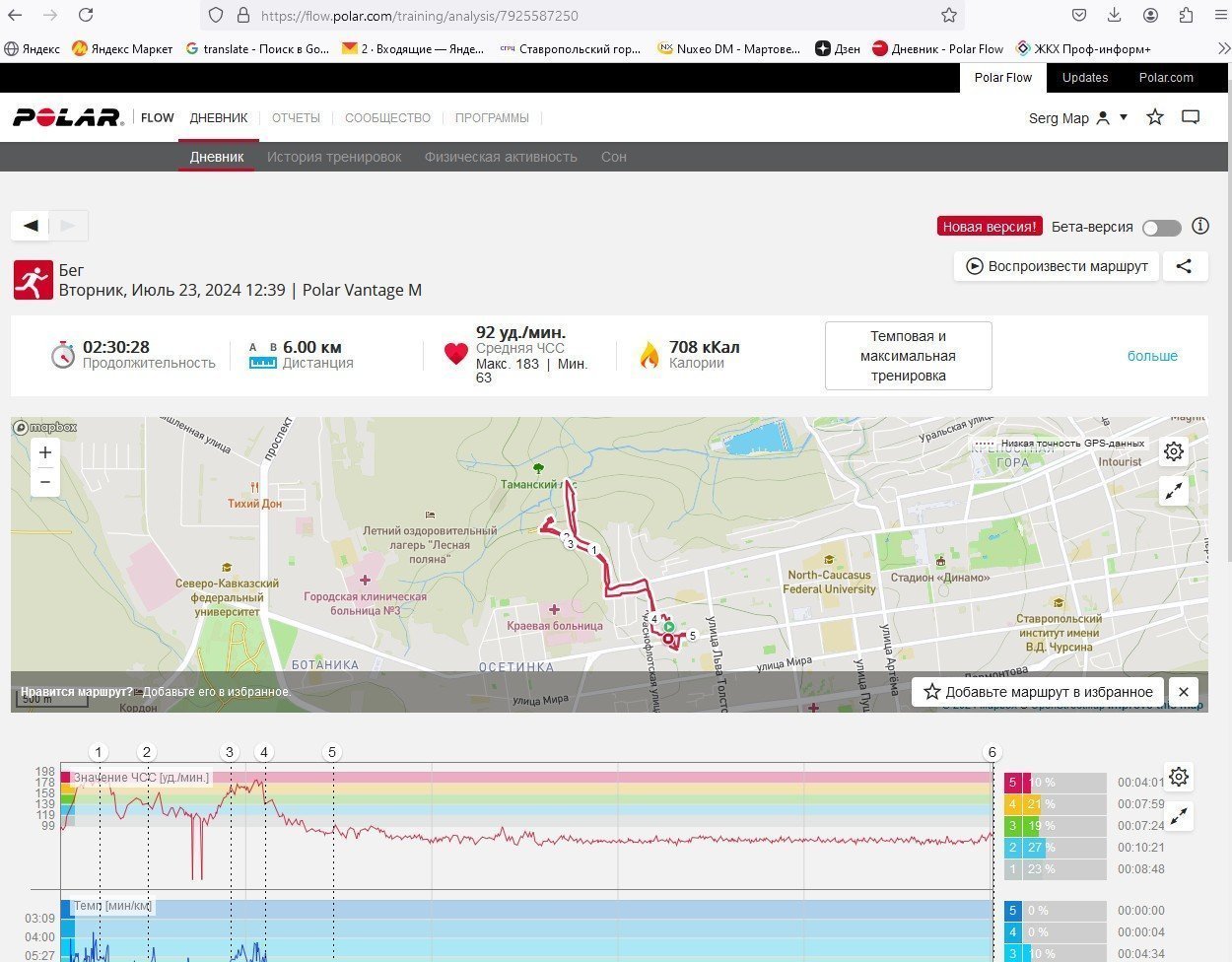Click the 708 кКал calories value
The width and height of the screenshot is (1232, 962).
[x=705, y=347]
